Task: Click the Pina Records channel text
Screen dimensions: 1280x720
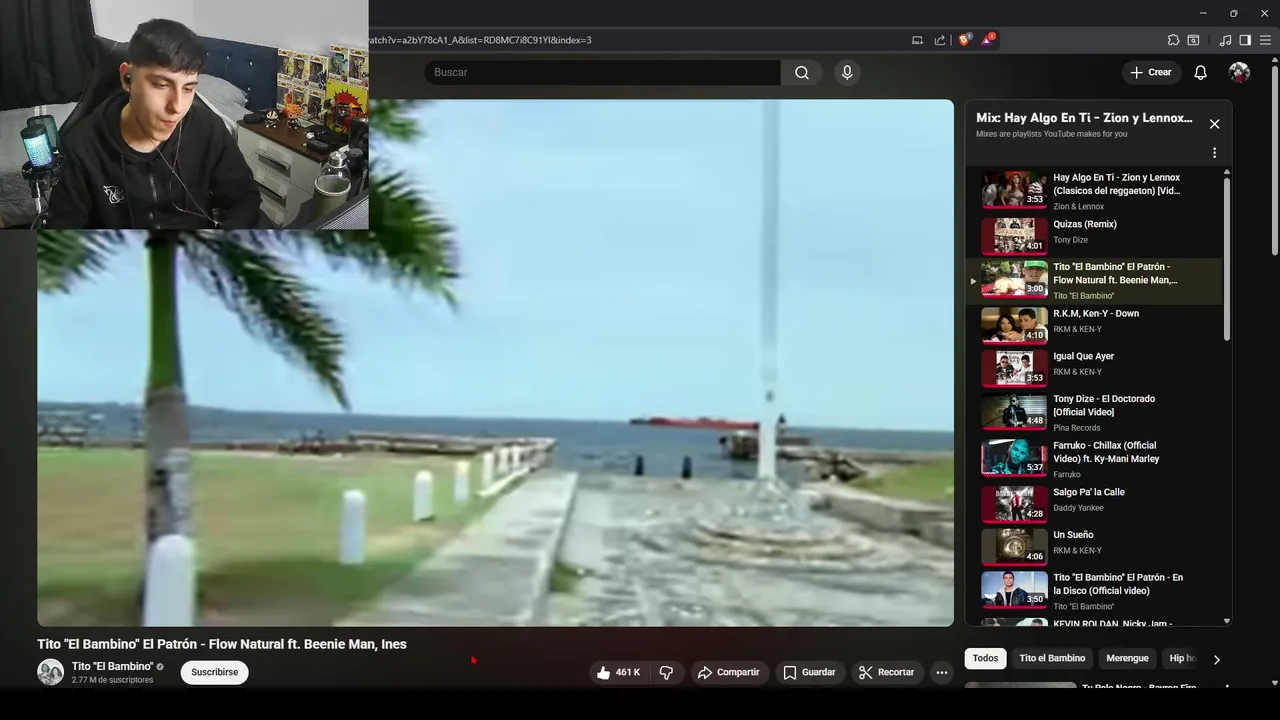Action: [x=1077, y=428]
